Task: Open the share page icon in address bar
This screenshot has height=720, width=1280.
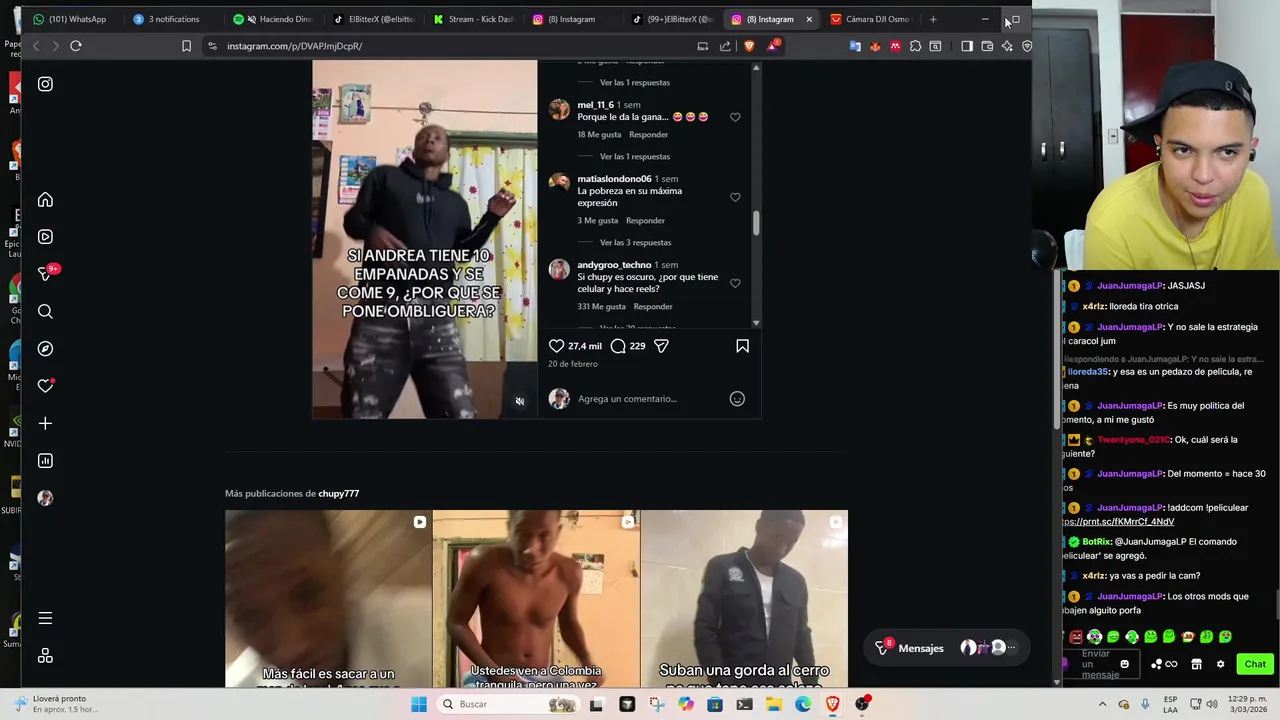Action: (725, 46)
